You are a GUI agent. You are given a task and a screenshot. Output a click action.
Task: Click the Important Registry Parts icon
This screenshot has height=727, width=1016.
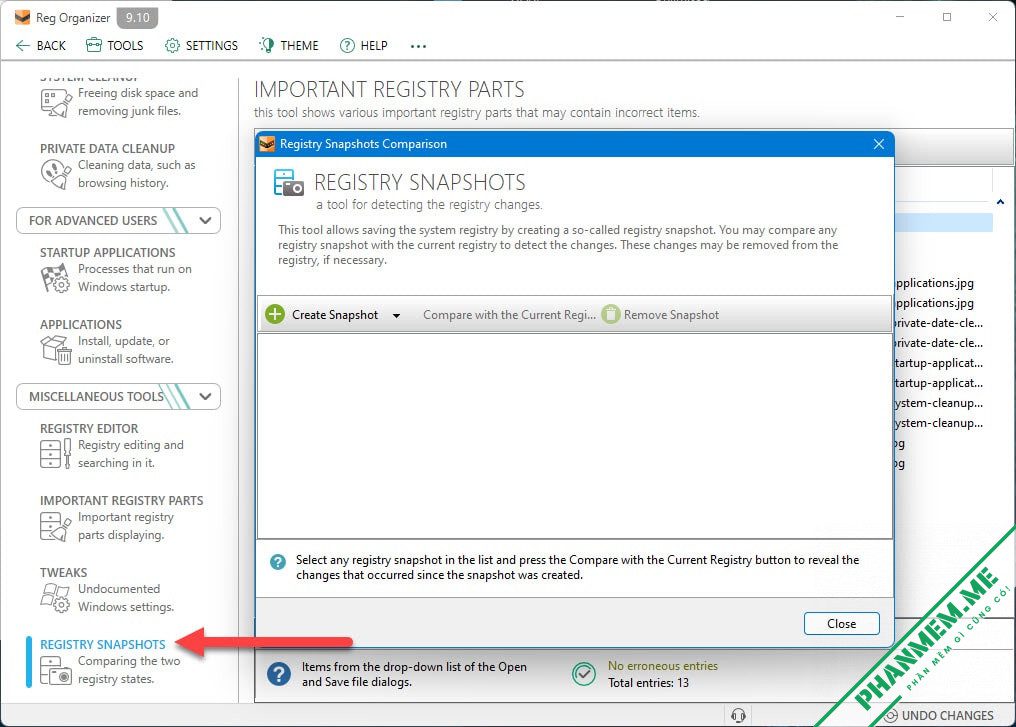pos(56,526)
